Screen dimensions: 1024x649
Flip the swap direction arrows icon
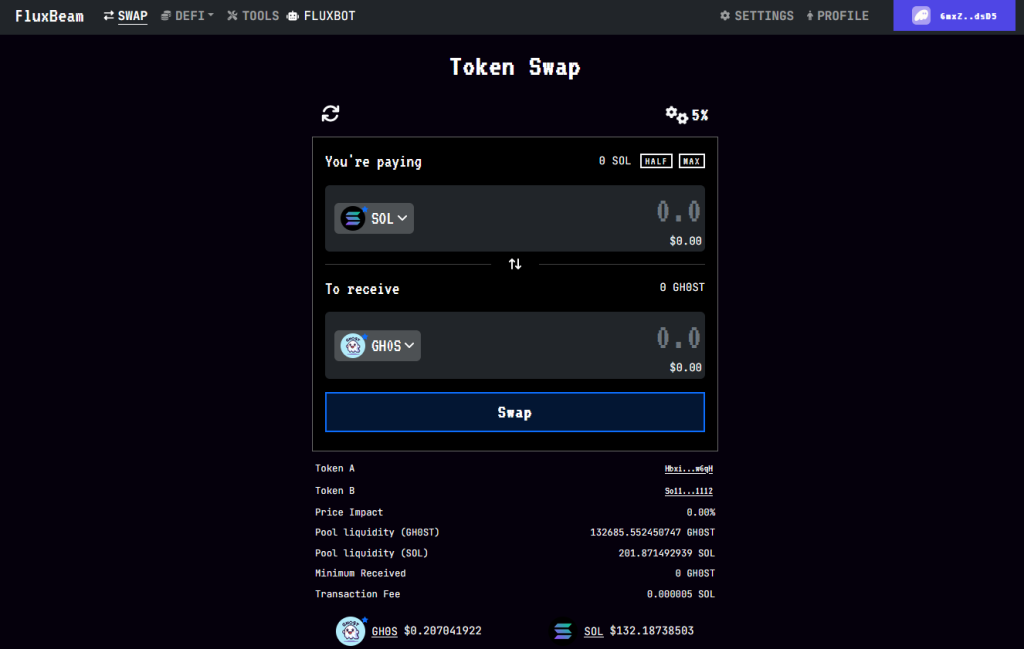pyautogui.click(x=515, y=264)
